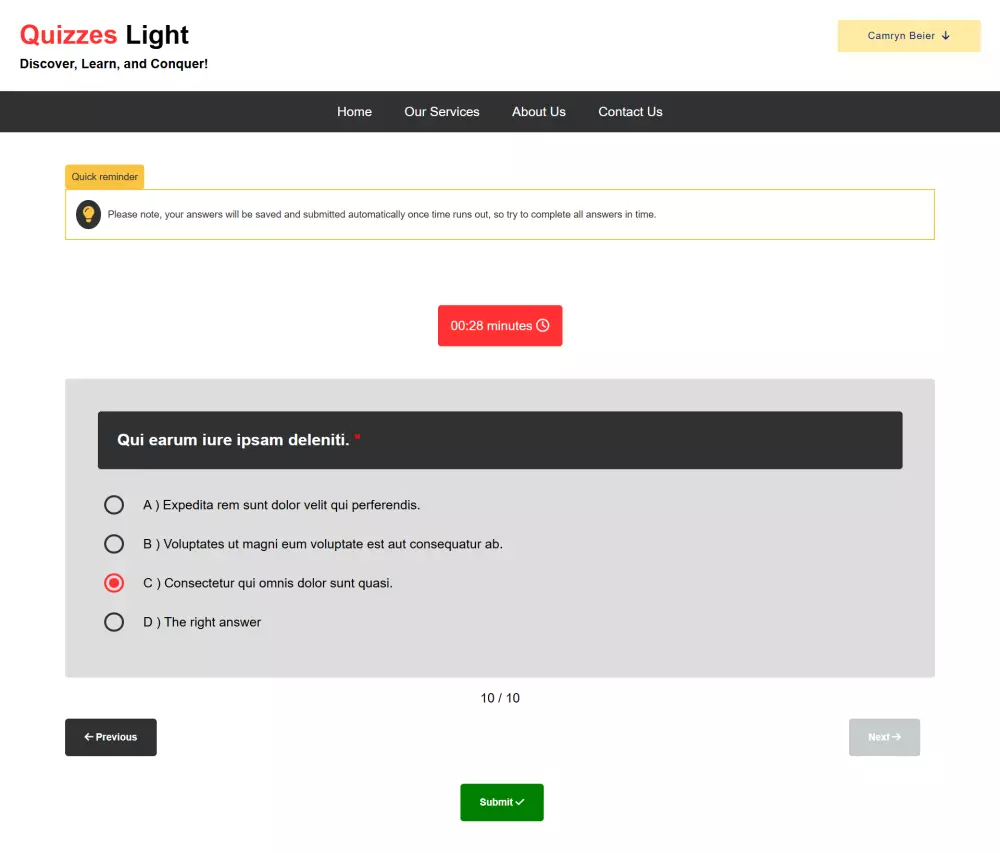Image resolution: width=1000 pixels, height=853 pixels.
Task: Click the down arrow next to Camryn Beier
Action: (x=946, y=36)
